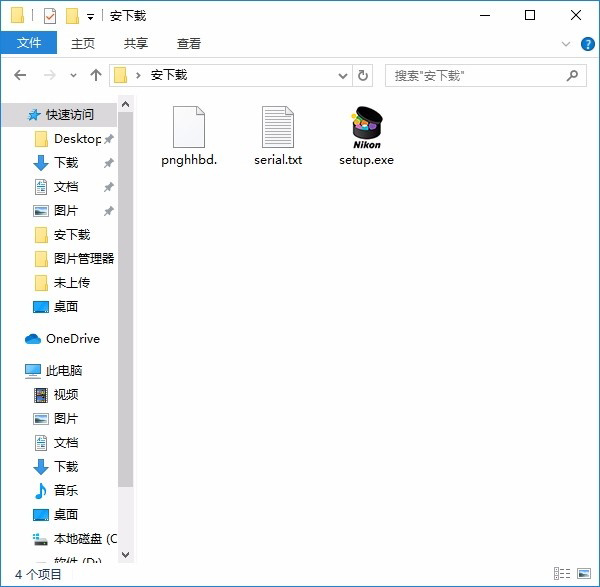Click sidebar scrollbar up arrow

point(125,104)
